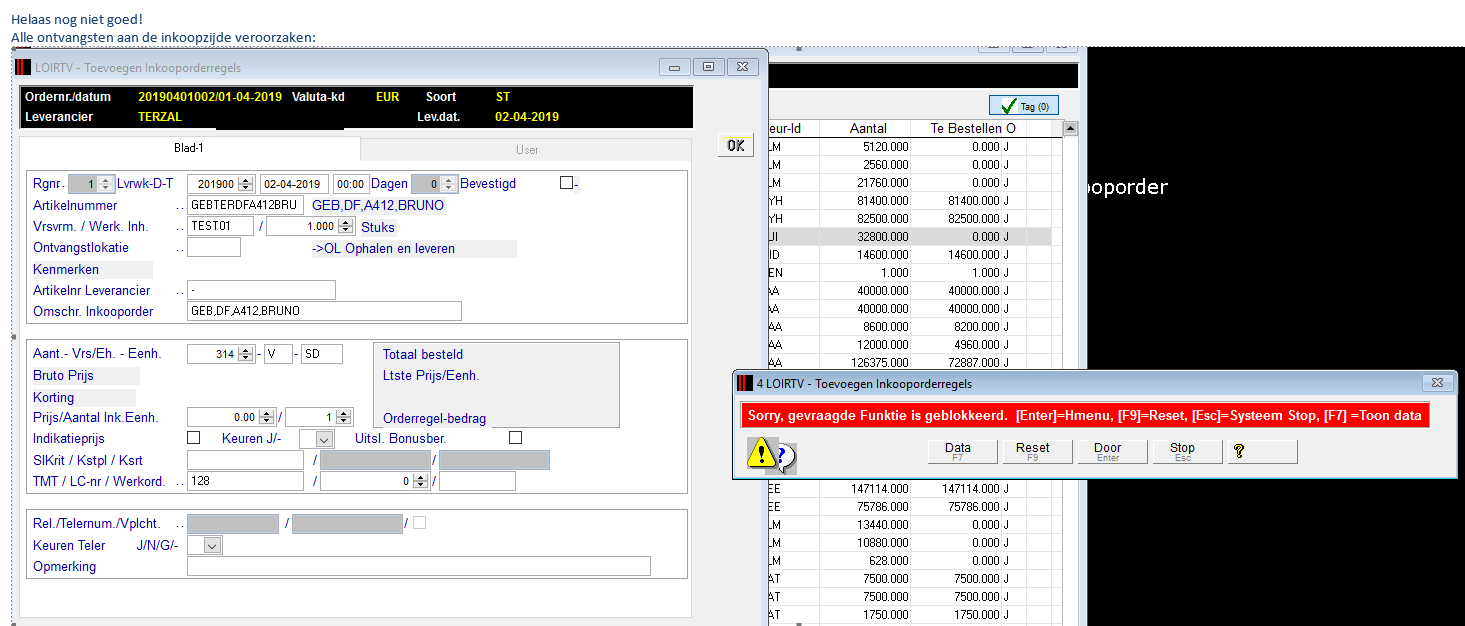The height and width of the screenshot is (626, 1465).
Task: Click the app icon in the LOIRTV window title bar
Action: click(x=23, y=68)
